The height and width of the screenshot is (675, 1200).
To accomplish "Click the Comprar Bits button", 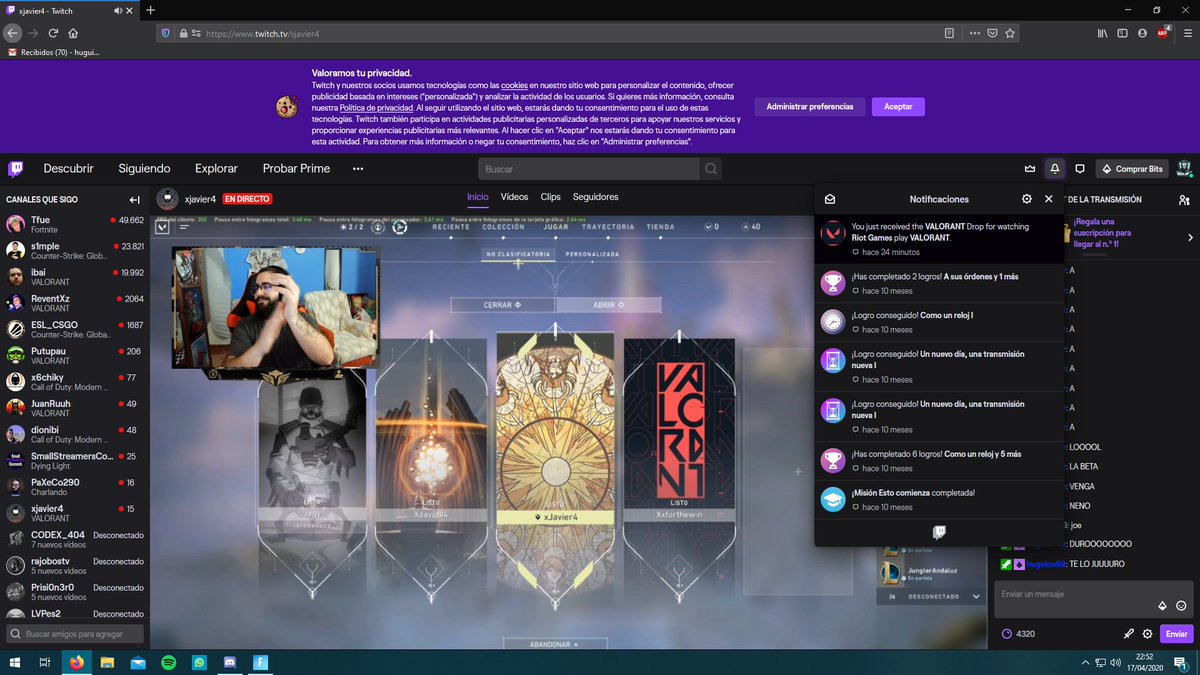I will (1132, 169).
